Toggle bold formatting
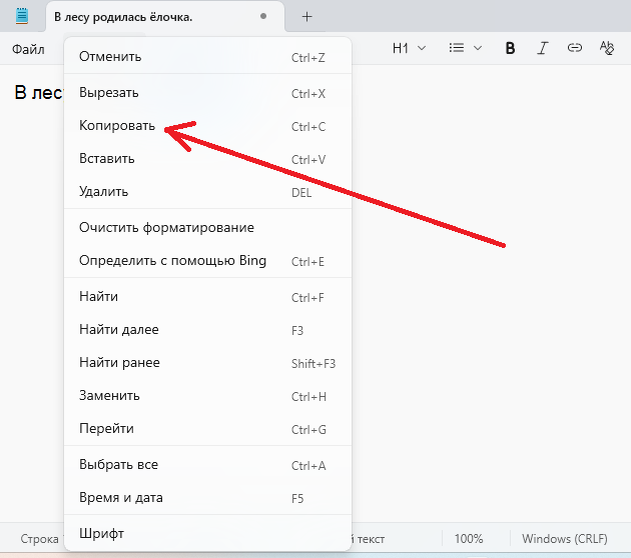 (510, 48)
